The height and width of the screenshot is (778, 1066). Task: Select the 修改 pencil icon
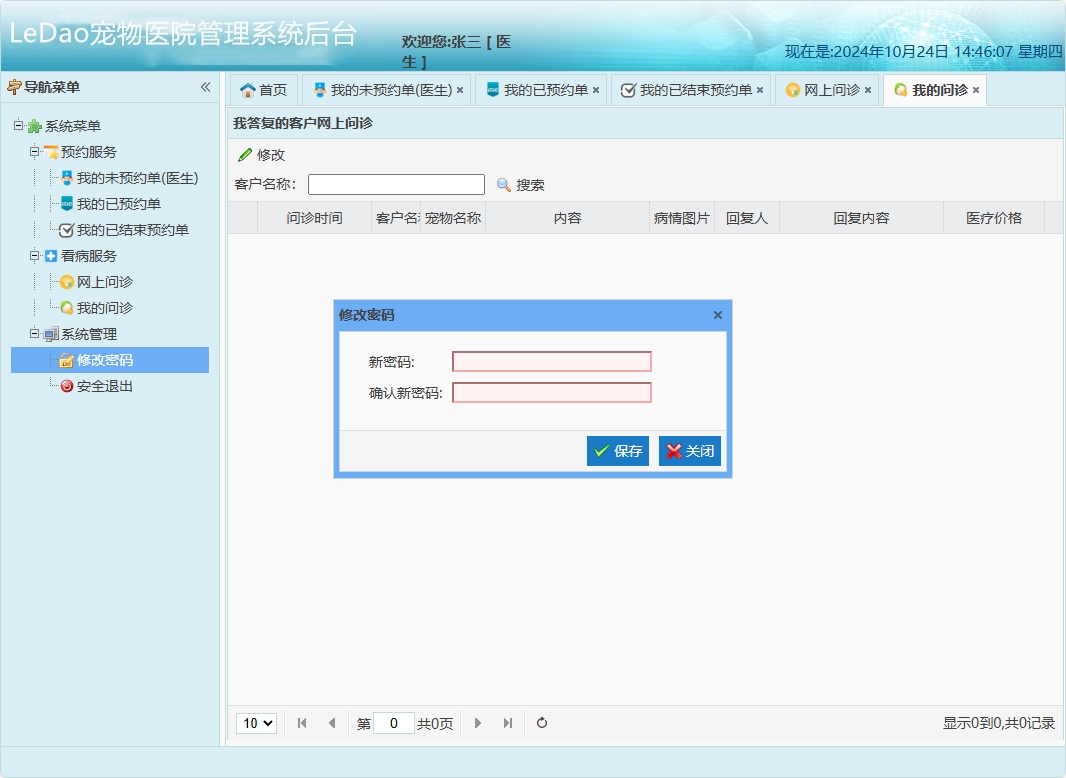tap(245, 155)
